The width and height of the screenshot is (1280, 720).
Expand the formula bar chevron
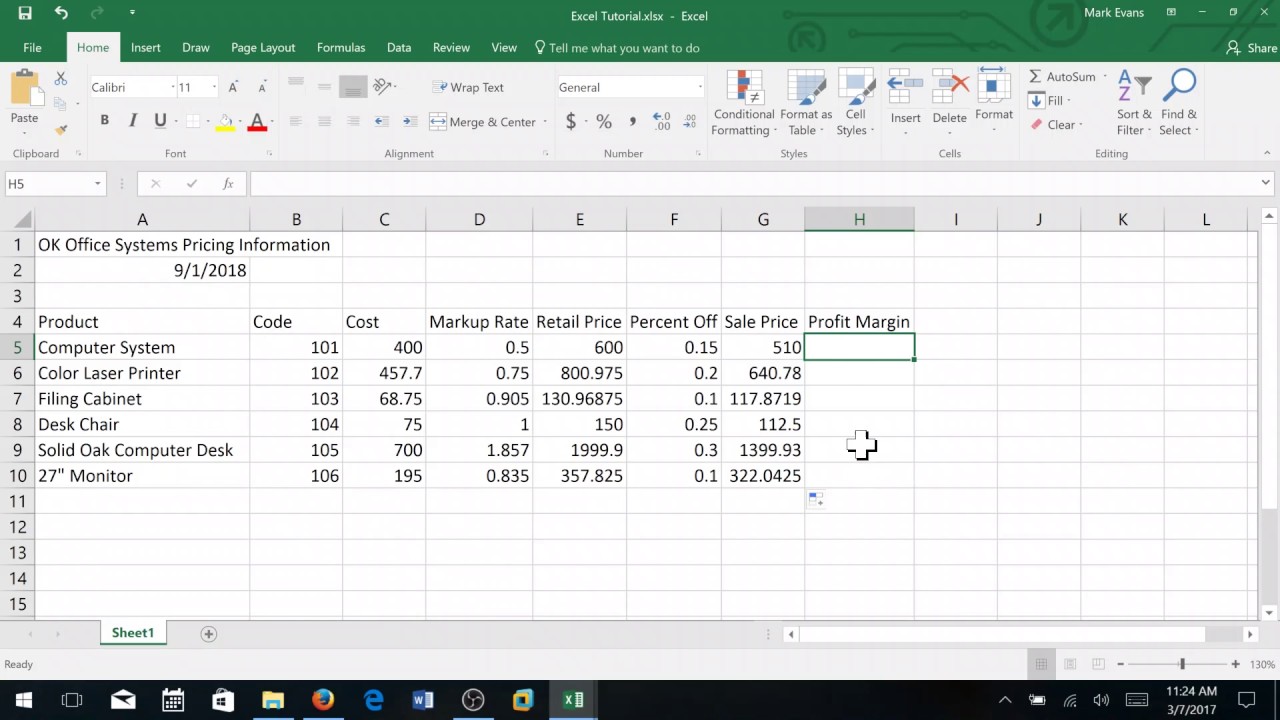coord(1265,183)
